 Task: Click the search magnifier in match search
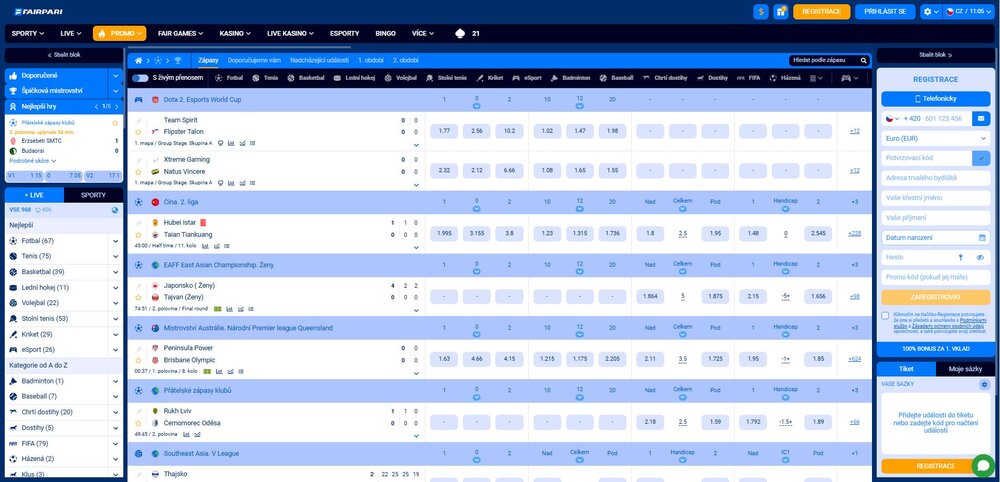864,60
